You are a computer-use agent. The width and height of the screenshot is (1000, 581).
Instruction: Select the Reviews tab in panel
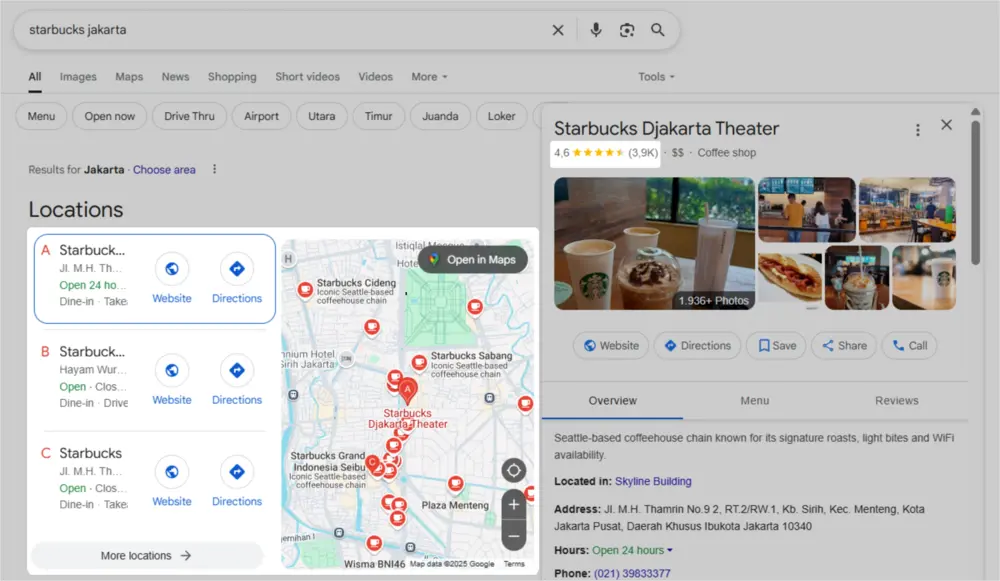[897, 401]
